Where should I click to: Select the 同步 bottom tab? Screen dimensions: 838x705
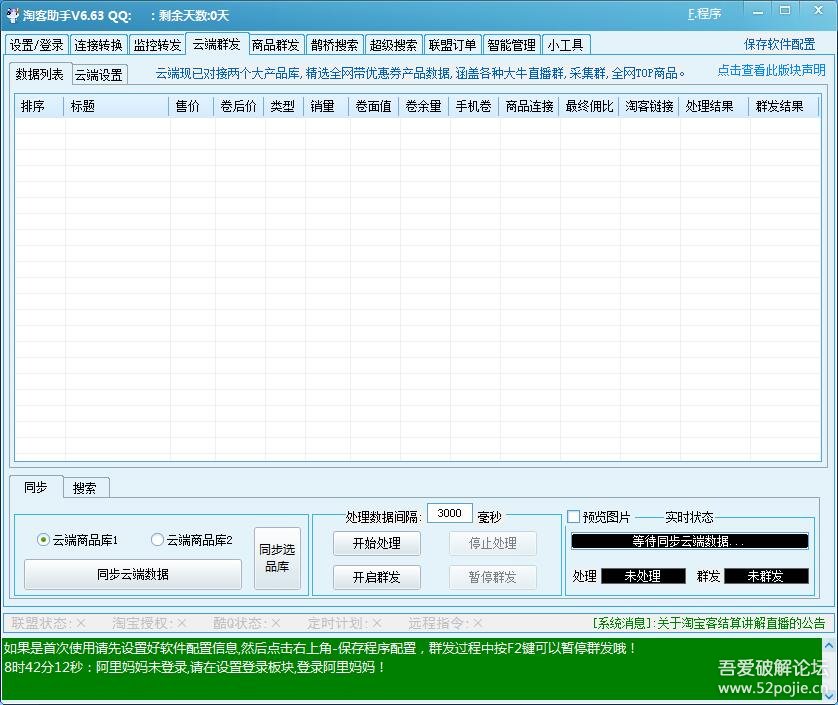36,487
